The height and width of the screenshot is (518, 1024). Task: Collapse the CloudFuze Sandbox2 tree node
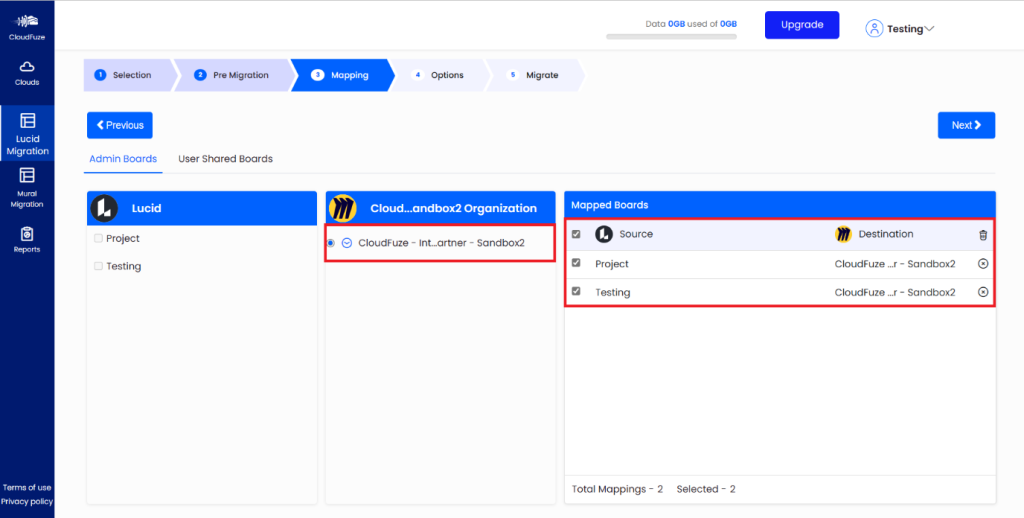(346, 243)
